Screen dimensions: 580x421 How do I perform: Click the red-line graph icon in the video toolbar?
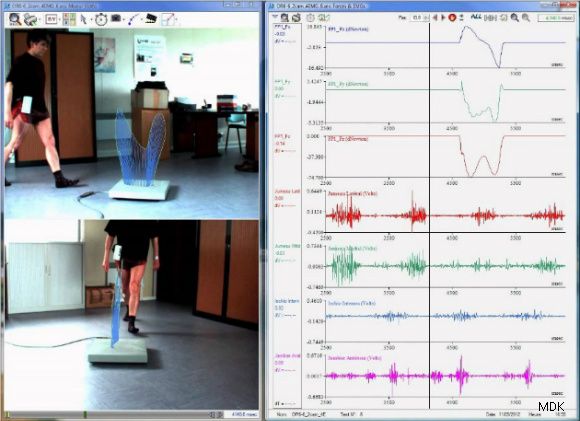(x=168, y=19)
